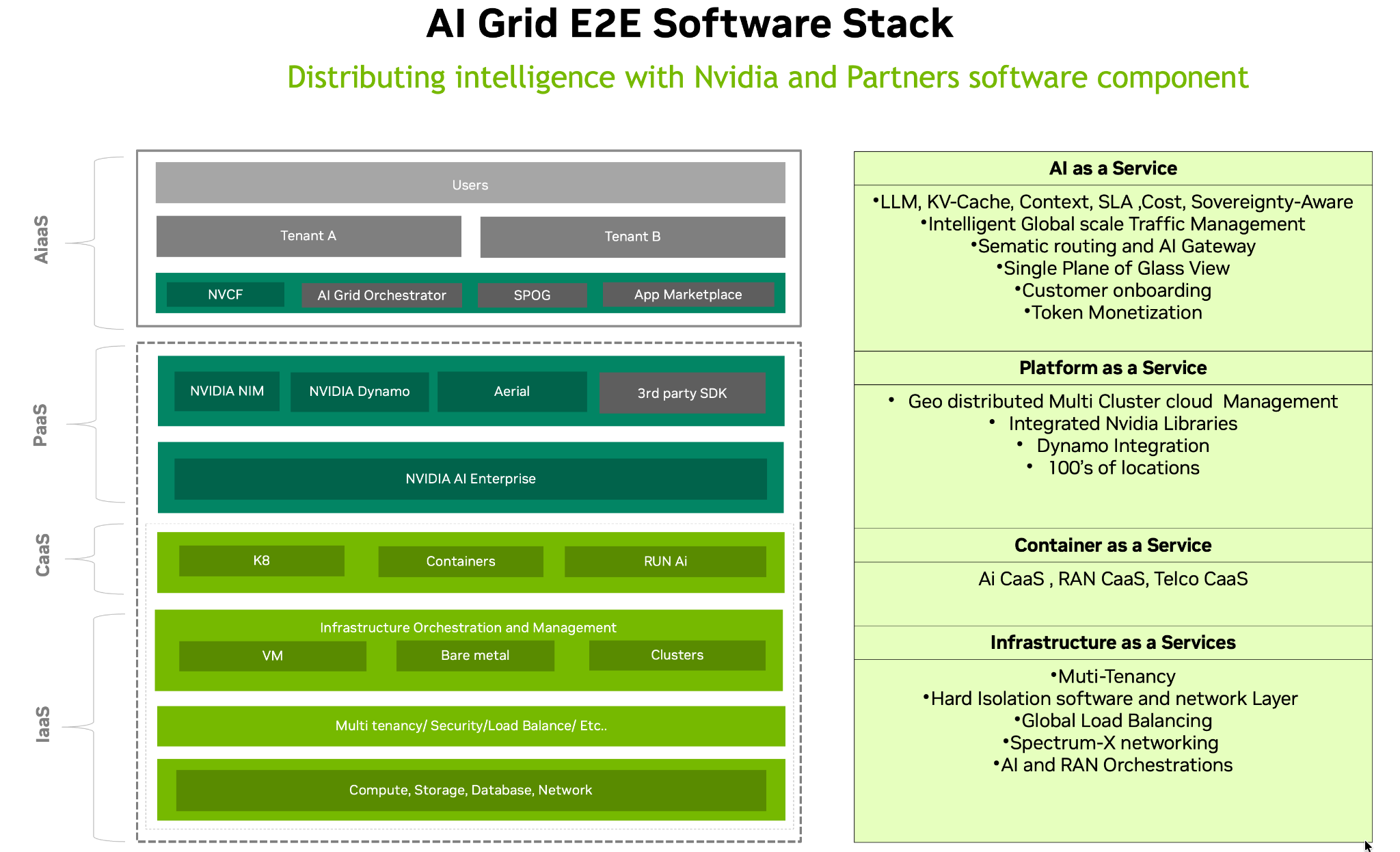Click the slide title AI Grid E2E Software Stack

point(689,23)
